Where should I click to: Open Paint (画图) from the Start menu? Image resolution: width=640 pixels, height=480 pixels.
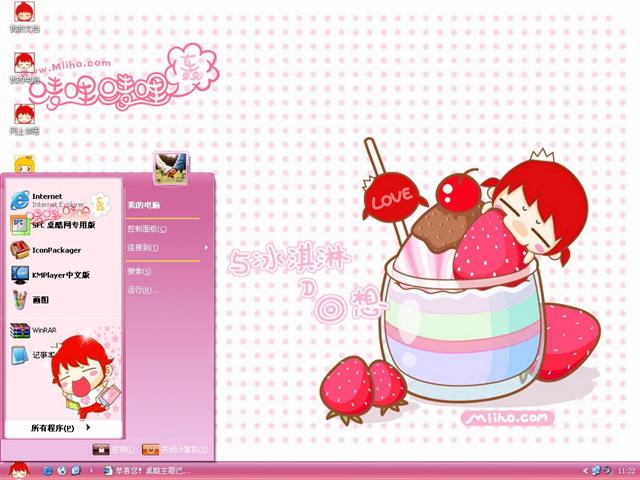point(29,300)
